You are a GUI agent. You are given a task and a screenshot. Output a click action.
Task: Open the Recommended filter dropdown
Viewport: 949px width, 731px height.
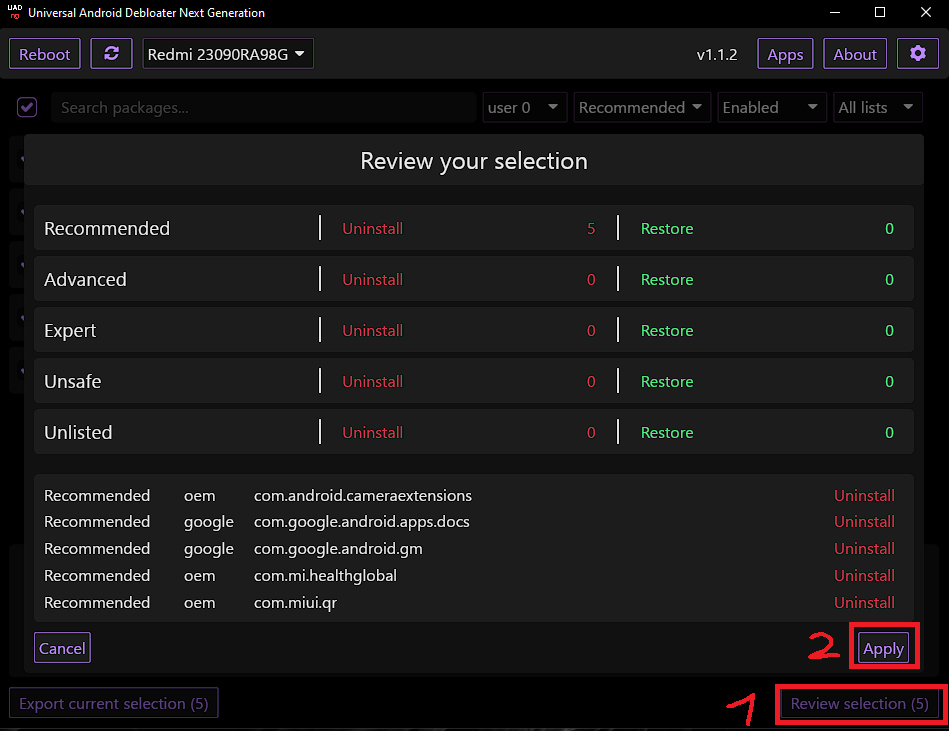642,107
